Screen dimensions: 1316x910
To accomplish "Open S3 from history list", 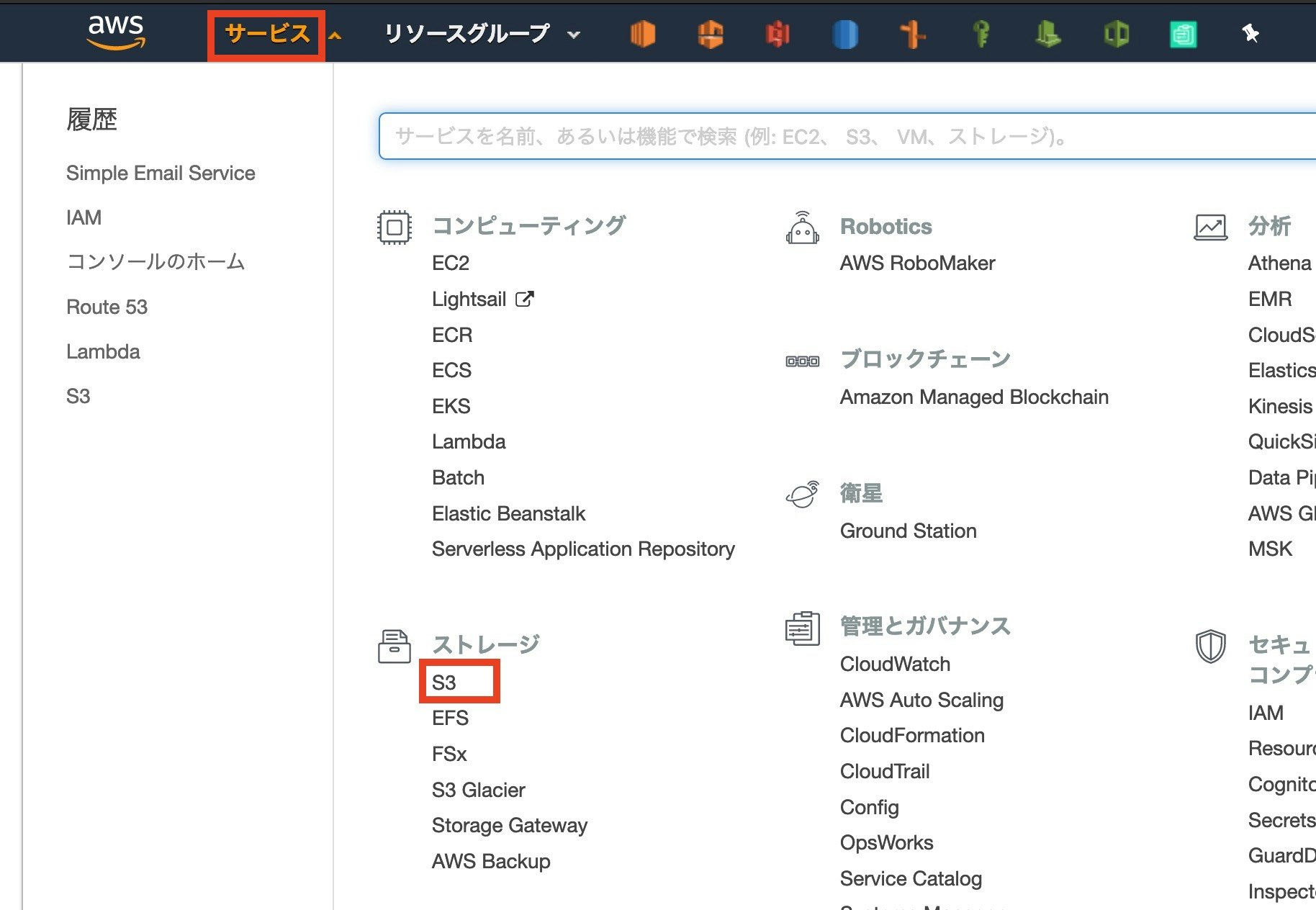I will click(78, 396).
